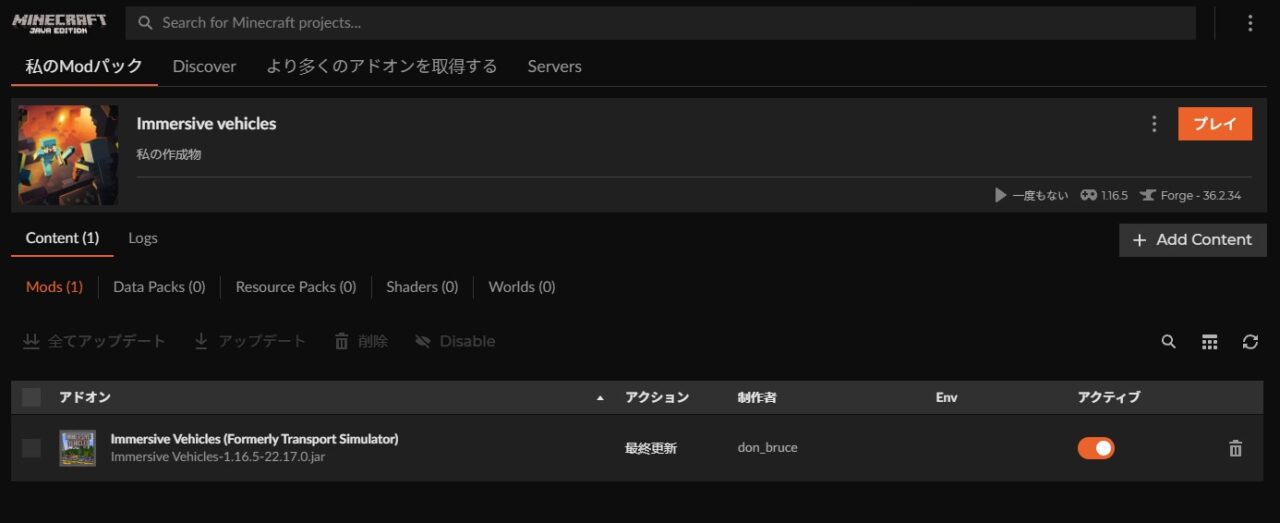This screenshot has width=1280, height=523.
Task: Click the don_bruce author name
Action: coord(767,448)
